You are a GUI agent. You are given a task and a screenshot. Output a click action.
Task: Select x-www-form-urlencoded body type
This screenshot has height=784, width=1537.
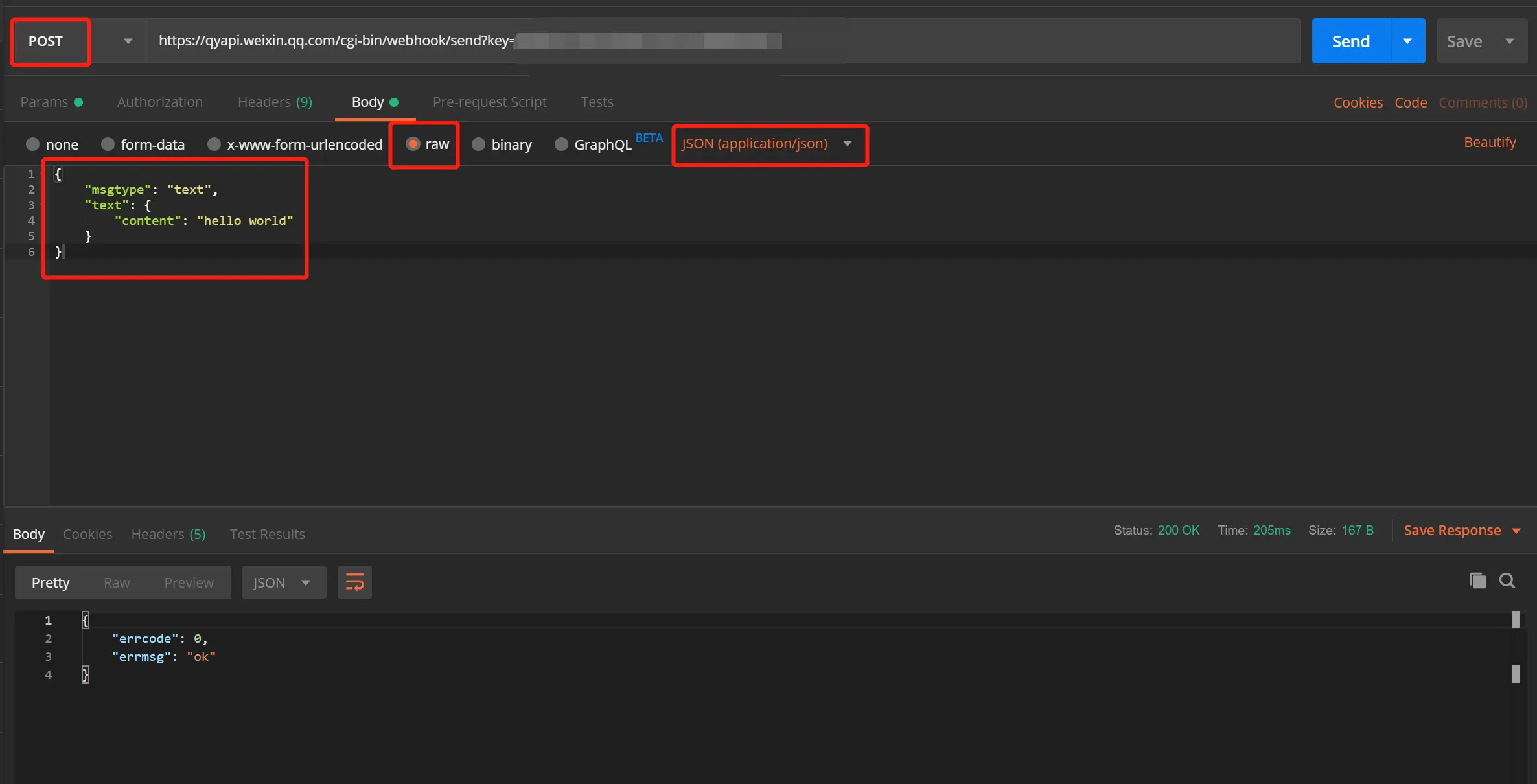click(x=214, y=144)
